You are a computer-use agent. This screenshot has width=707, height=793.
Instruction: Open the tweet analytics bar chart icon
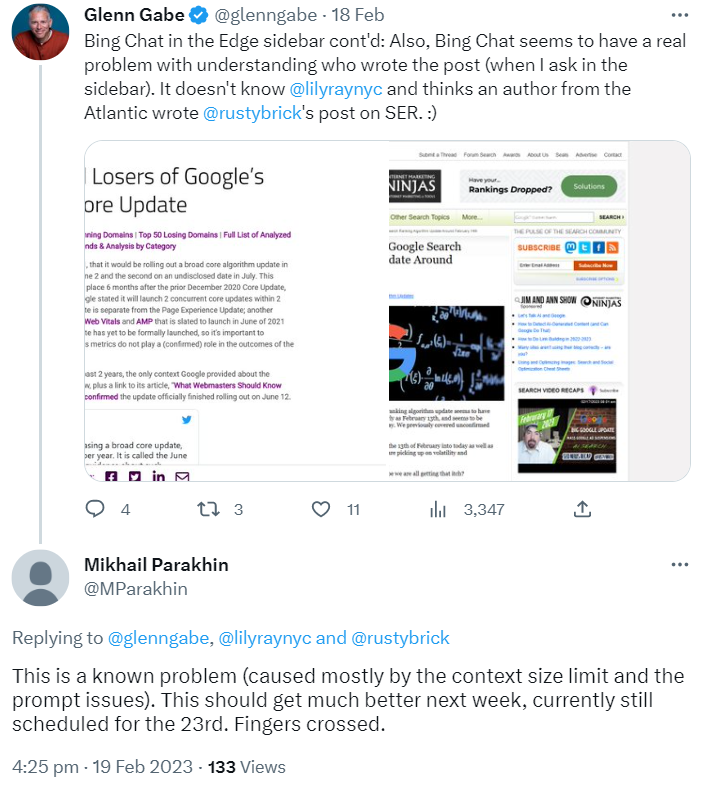click(437, 509)
